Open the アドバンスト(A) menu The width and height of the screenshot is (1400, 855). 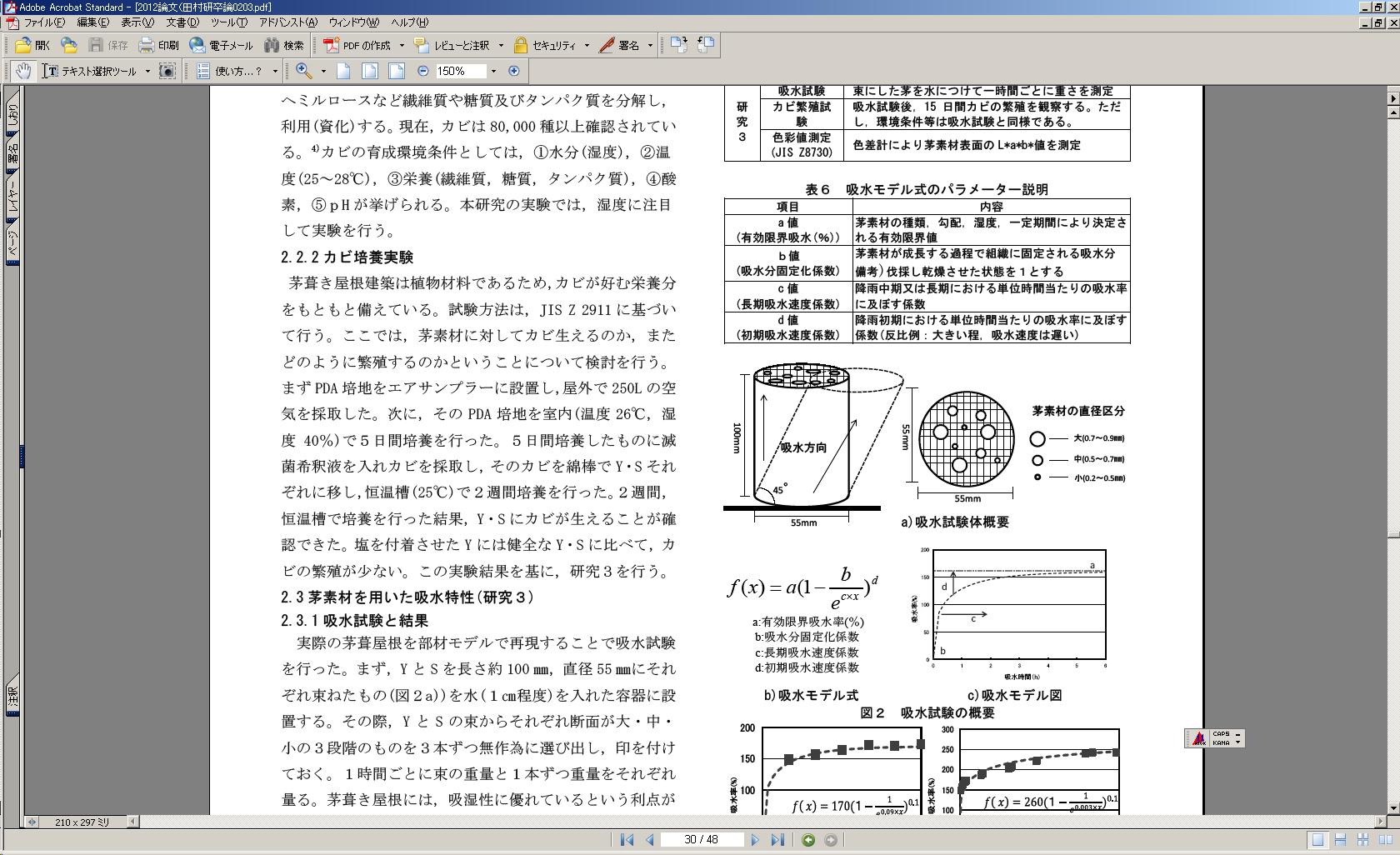287,22
